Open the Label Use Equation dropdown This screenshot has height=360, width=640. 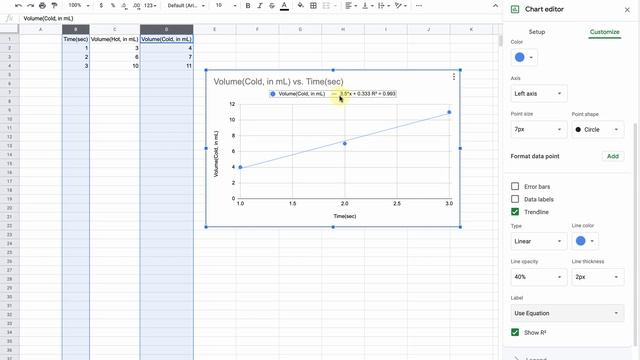[567, 313]
